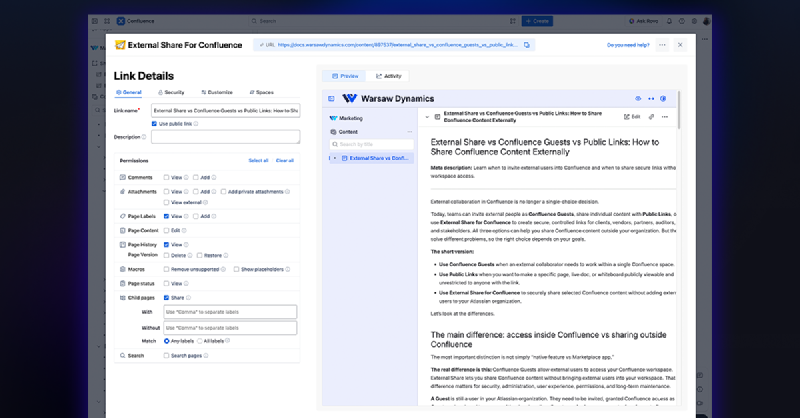
Task: Click the eye icon in Warsaw Dynamics header
Action: pyautogui.click(x=638, y=99)
